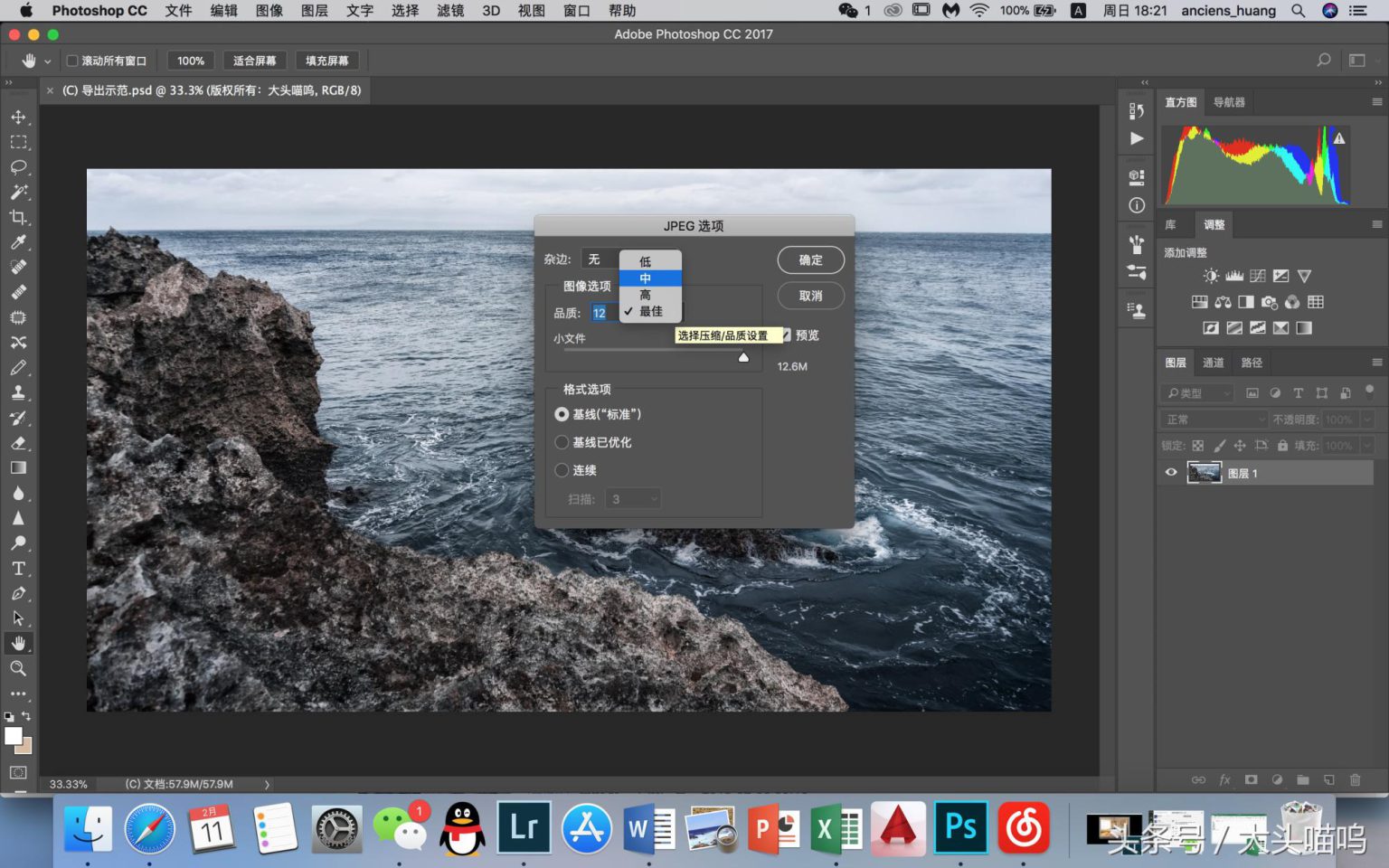This screenshot has width=1389, height=868.
Task: Open the 滤镜 menu
Action: [450, 11]
